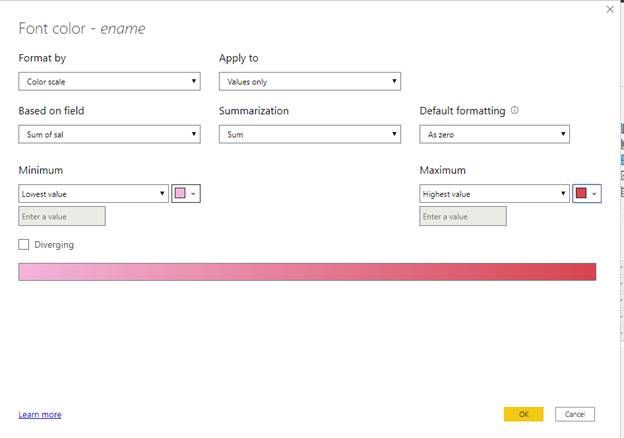624x438 pixels.
Task: Expand the Minimum Lowest value dropdown
Action: [94, 194]
